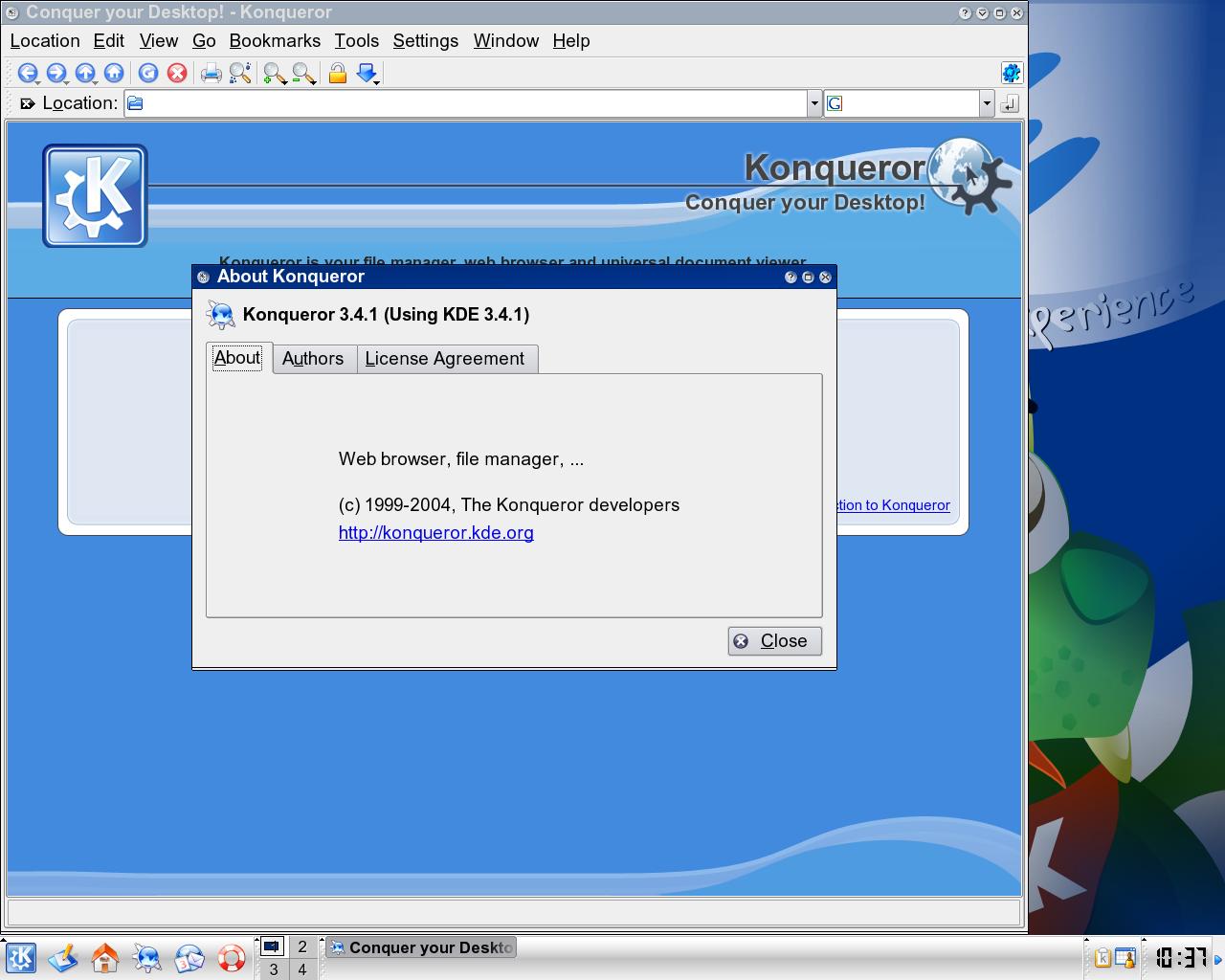Click the calendar reminder tray icon
1225x980 pixels.
tap(1125, 957)
